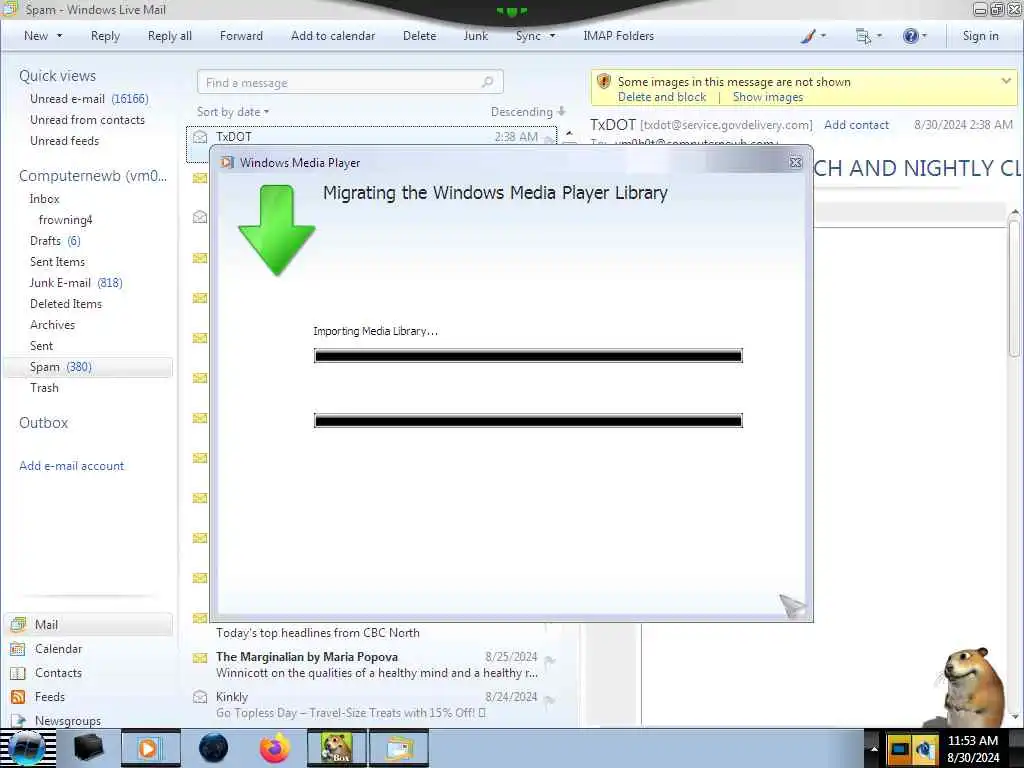Open Sent Items folder
1024x768 pixels.
(x=57, y=261)
